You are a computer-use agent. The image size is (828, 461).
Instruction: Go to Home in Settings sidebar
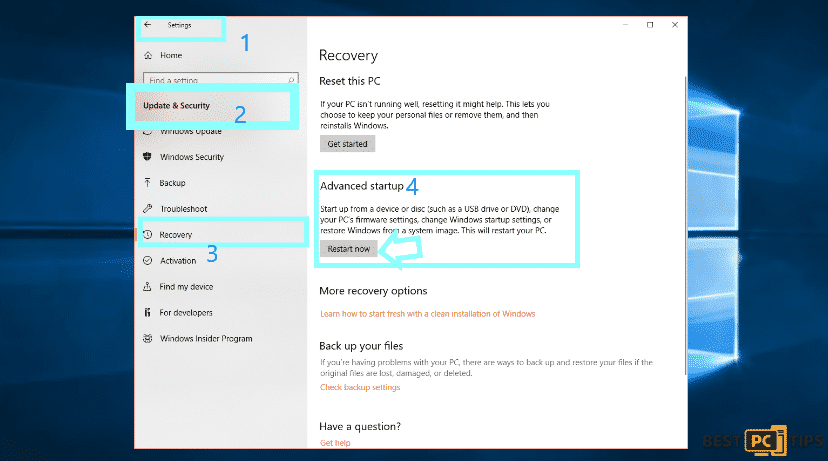[x=171, y=55]
